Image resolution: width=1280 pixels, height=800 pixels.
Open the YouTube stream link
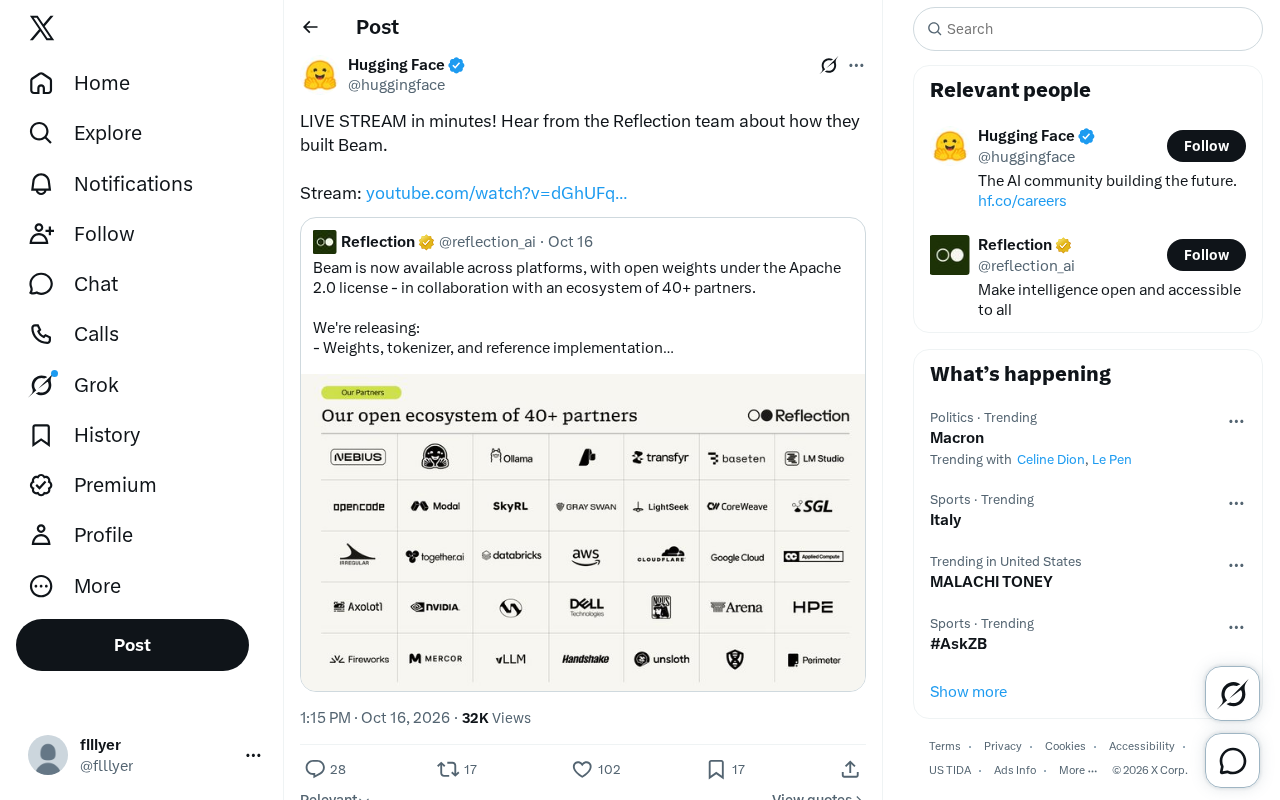pos(496,193)
